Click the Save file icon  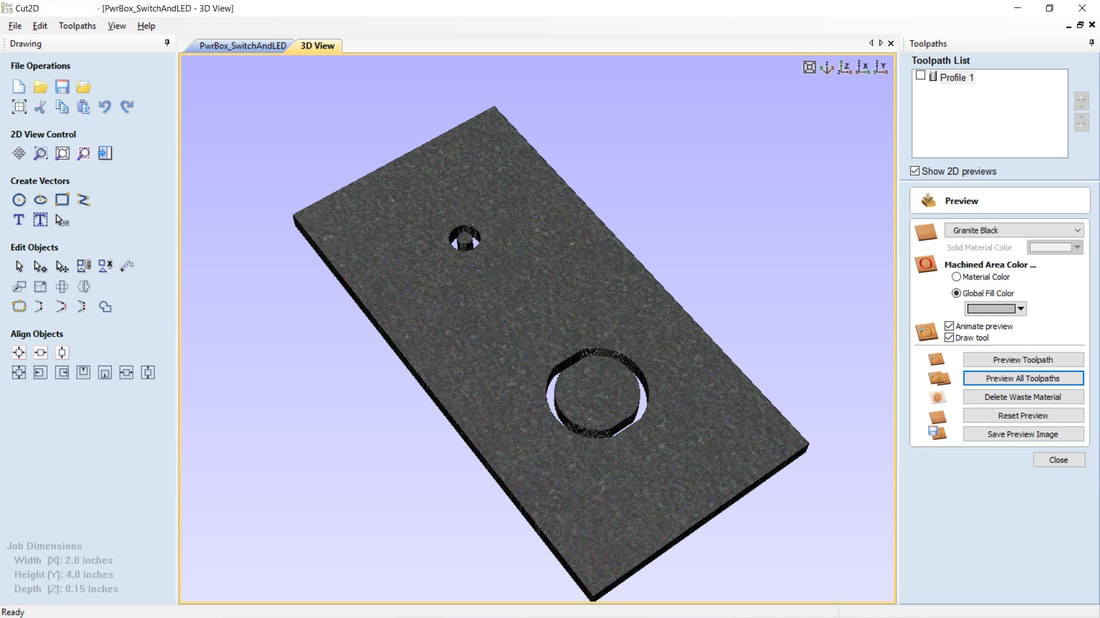click(62, 87)
